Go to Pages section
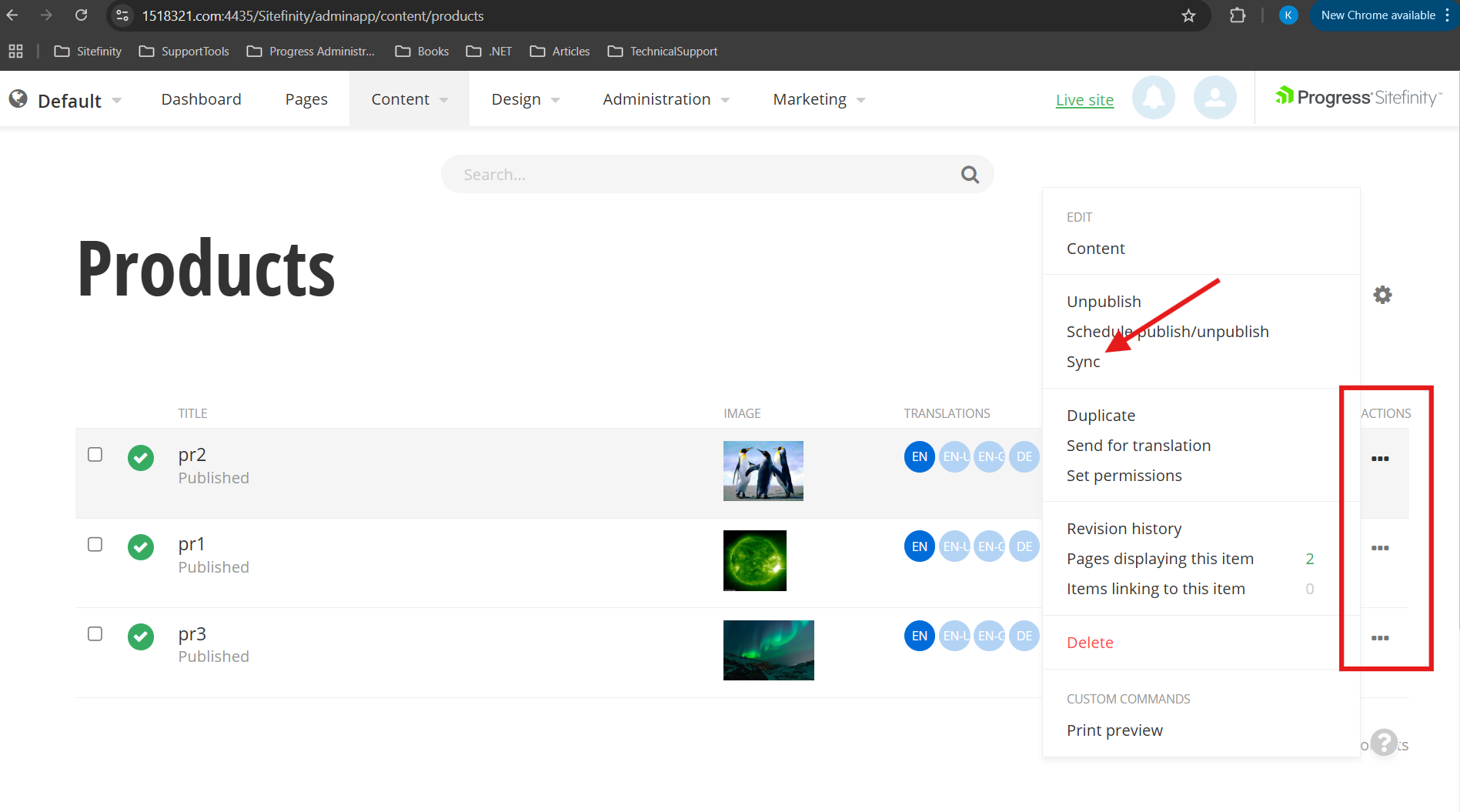 306,99
